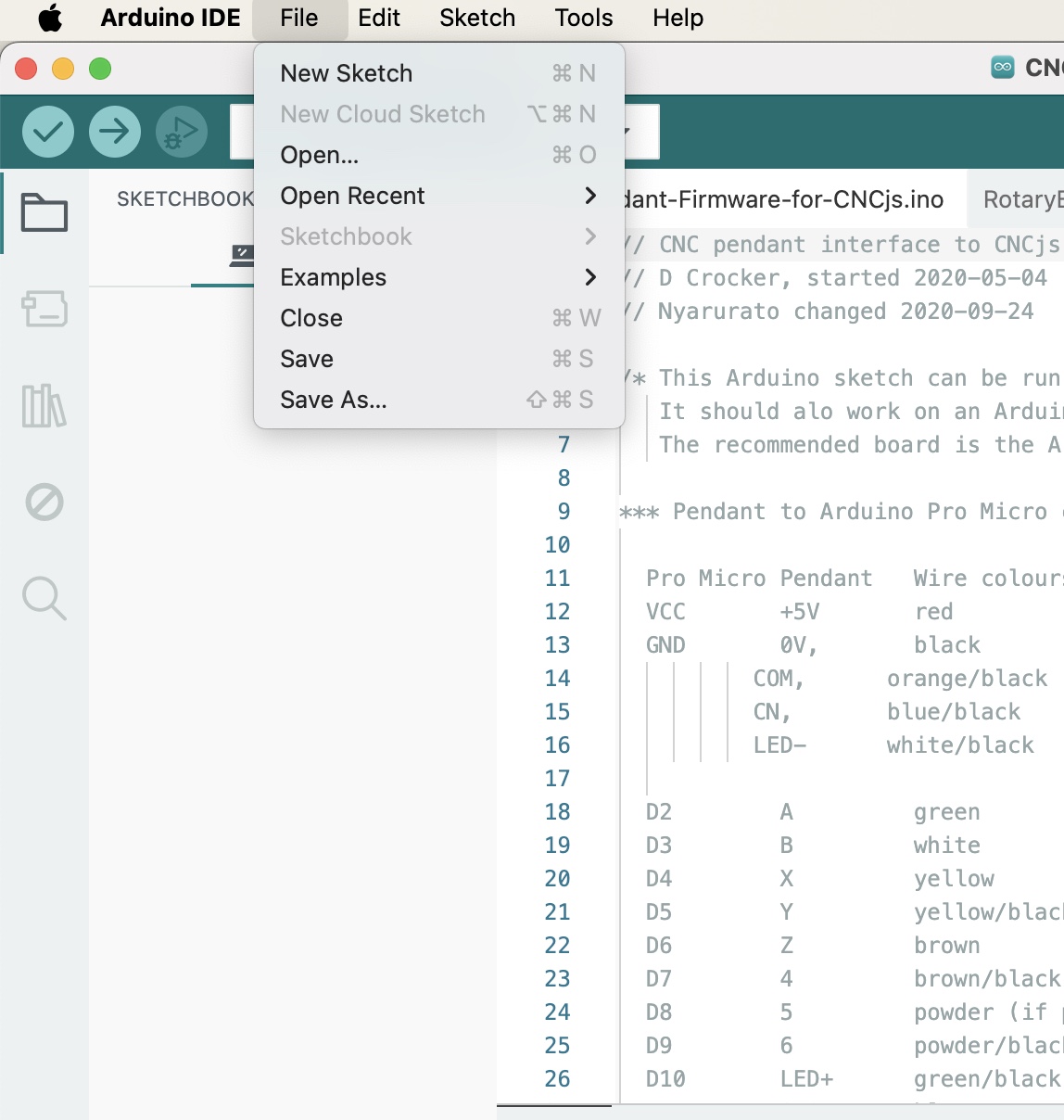Click the horizontal scrollbar under the editor
The height and width of the screenshot is (1120, 1064).
pos(554,1106)
